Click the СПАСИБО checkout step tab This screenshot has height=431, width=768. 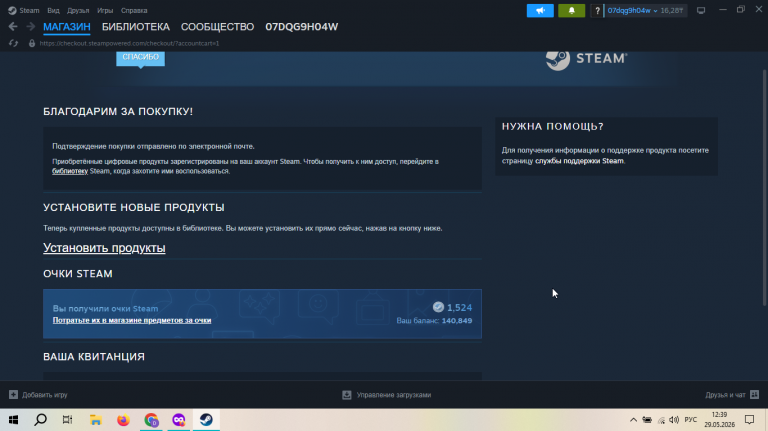click(141, 57)
